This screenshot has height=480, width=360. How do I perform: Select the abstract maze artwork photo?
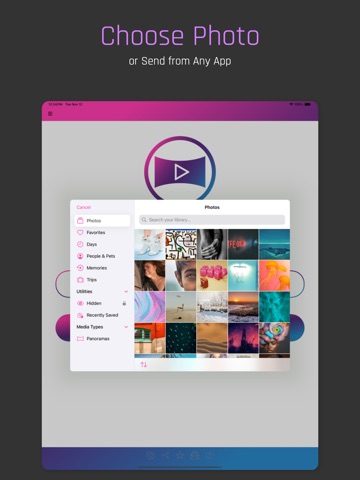tap(181, 244)
